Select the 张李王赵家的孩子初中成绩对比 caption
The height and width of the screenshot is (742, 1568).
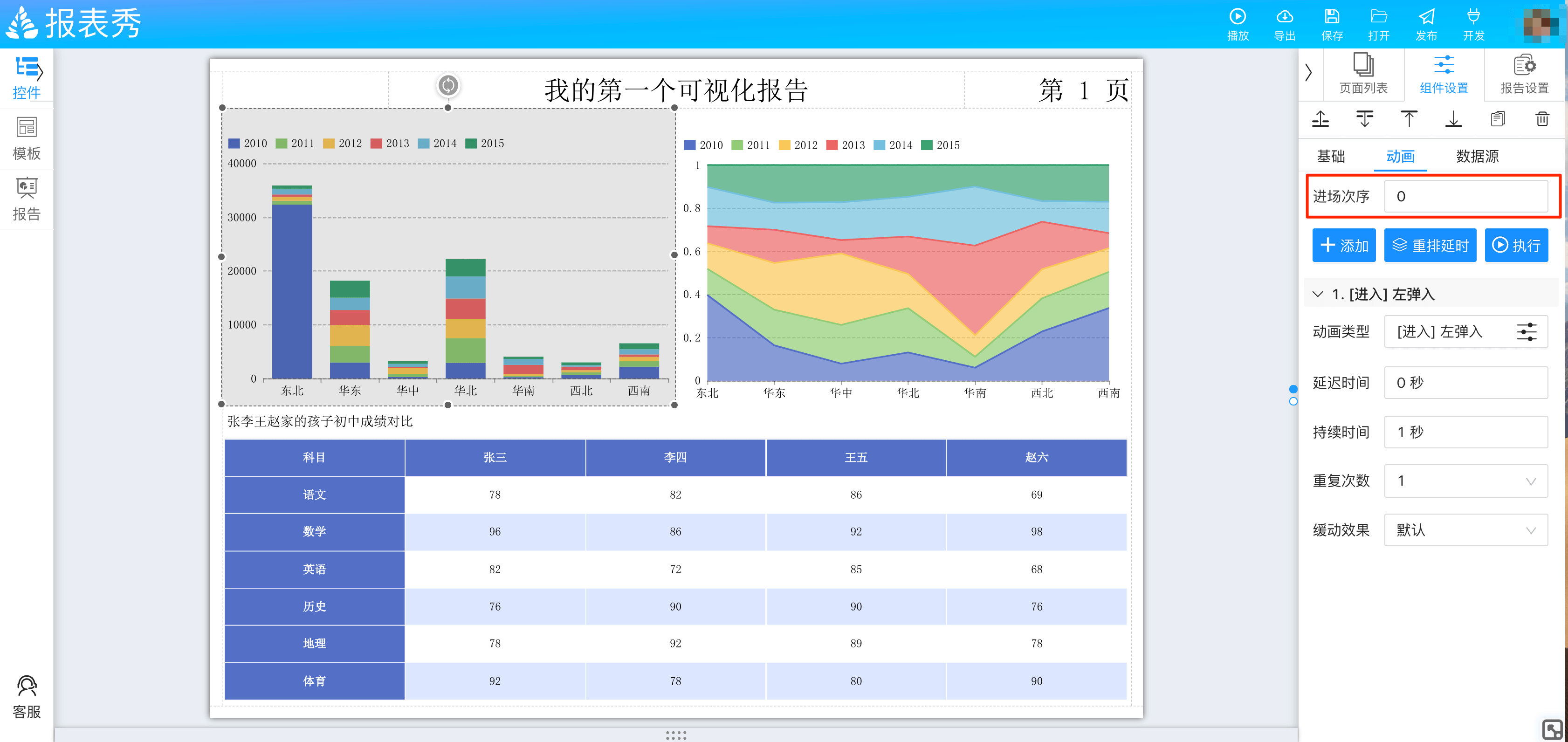[x=320, y=421]
